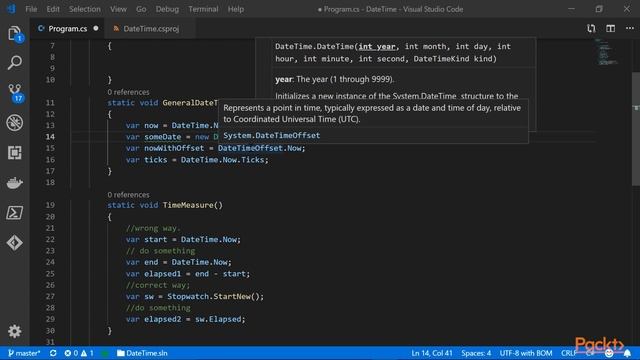
Task: Open notifications bell in status bar
Action: 627,353
